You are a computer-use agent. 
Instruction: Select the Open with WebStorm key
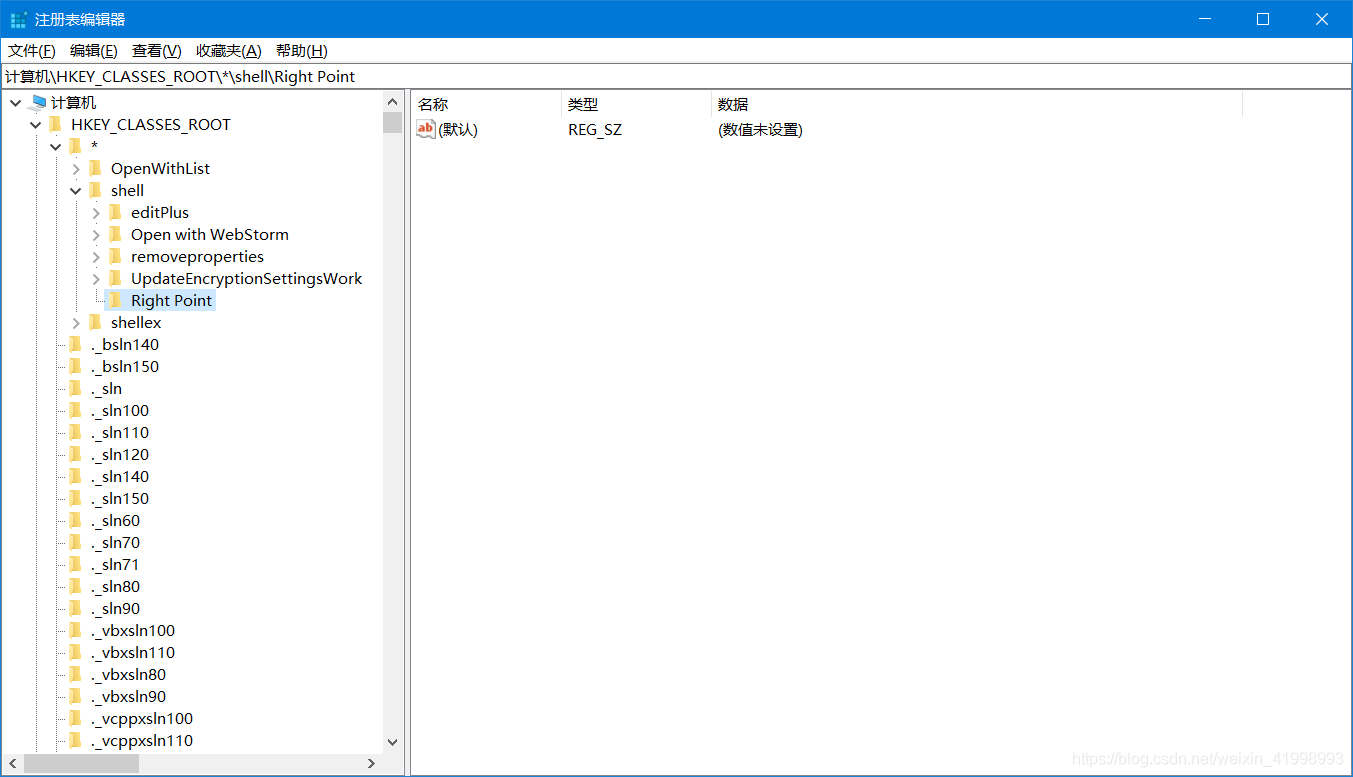210,234
